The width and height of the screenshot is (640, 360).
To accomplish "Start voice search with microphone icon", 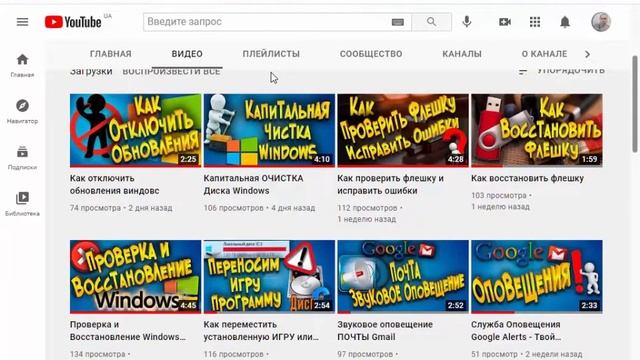I will point(467,22).
